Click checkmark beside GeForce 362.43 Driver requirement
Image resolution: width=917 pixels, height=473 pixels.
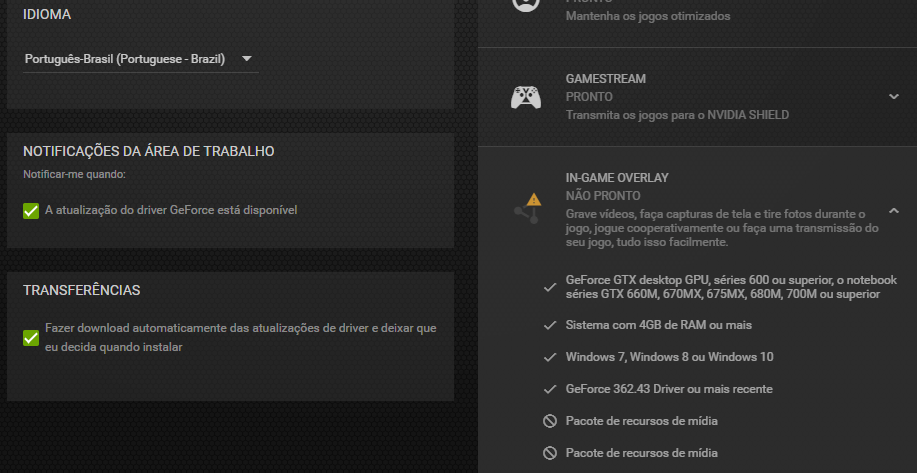pyautogui.click(x=550, y=389)
